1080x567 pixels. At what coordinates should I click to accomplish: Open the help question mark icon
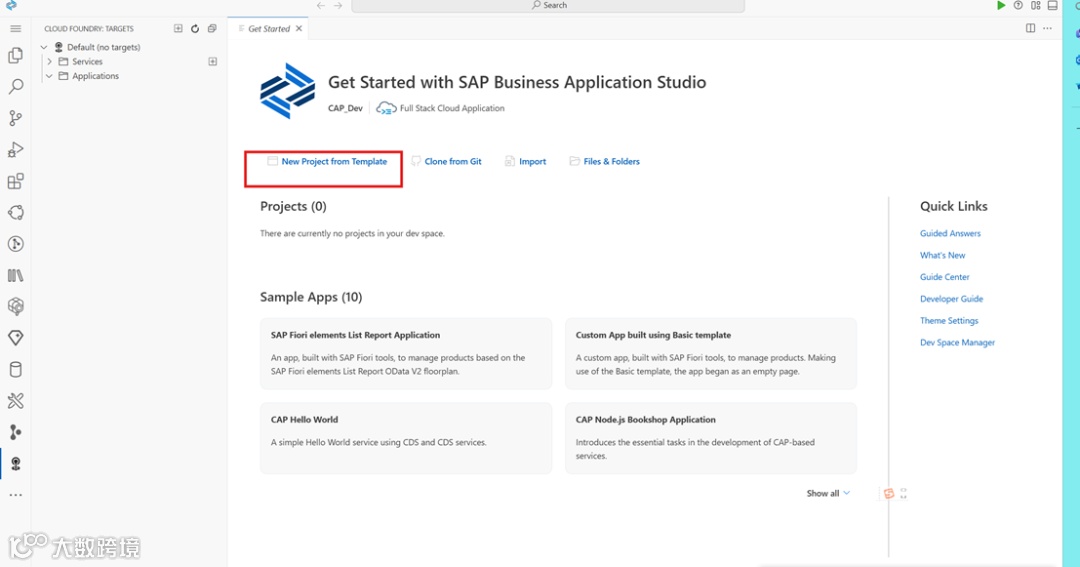[1018, 6]
